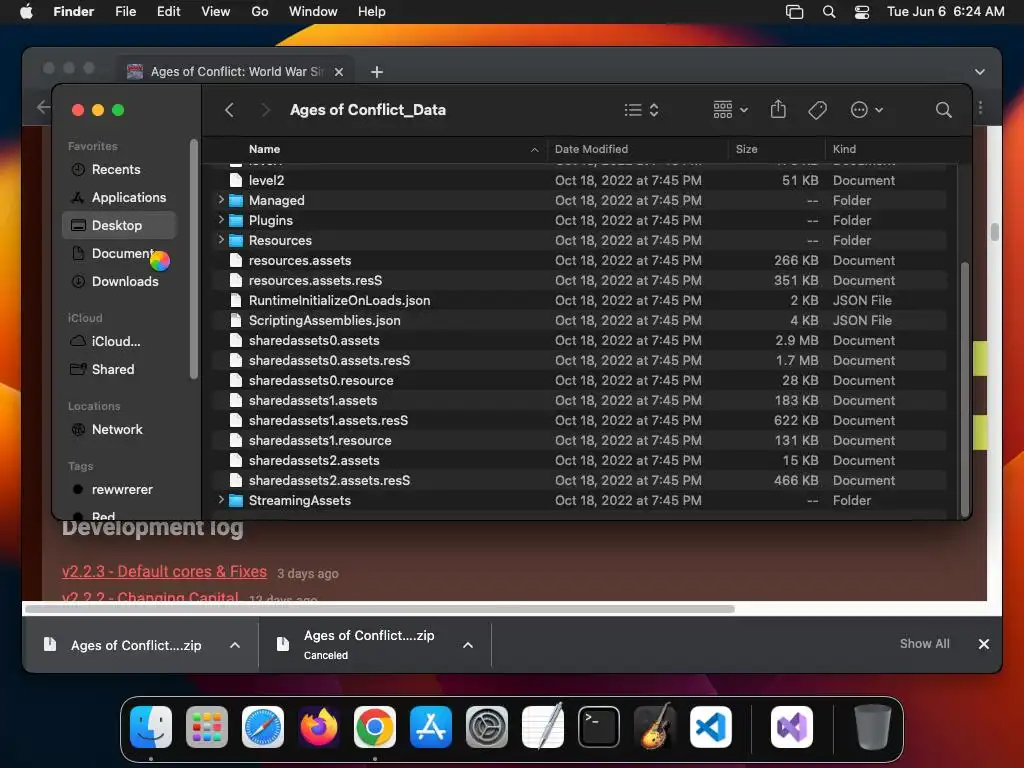Select sharedassets0.resource file
The height and width of the screenshot is (768, 1024).
coord(581,380)
